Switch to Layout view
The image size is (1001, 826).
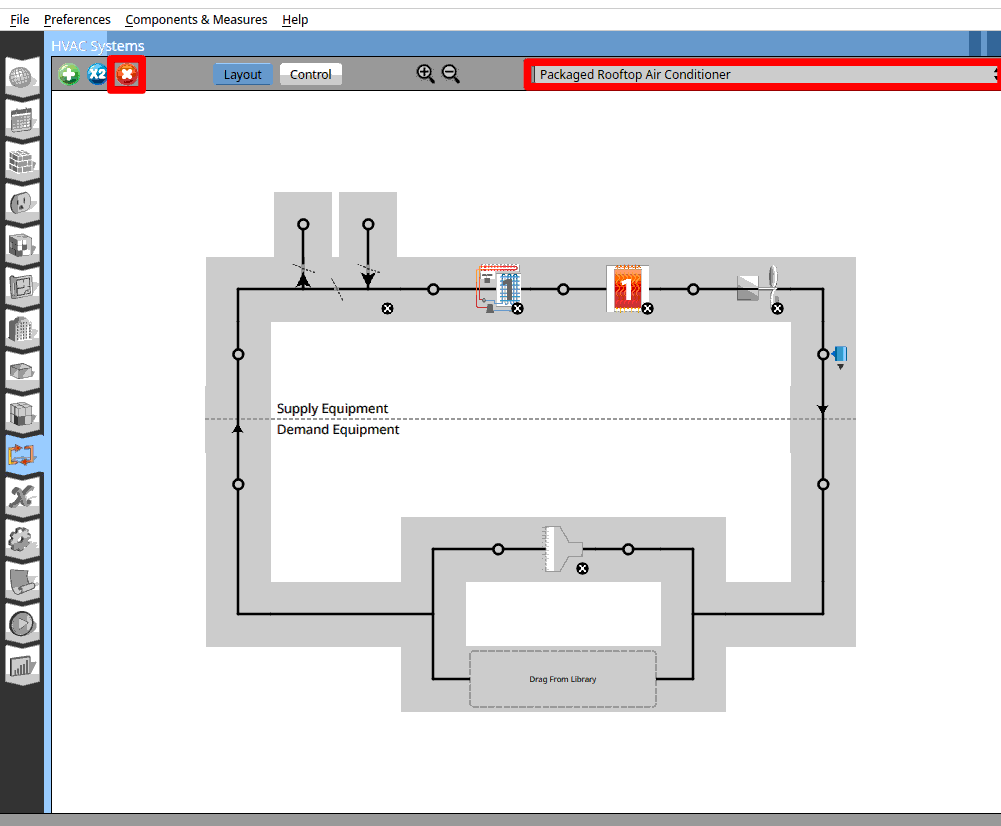tap(242, 75)
